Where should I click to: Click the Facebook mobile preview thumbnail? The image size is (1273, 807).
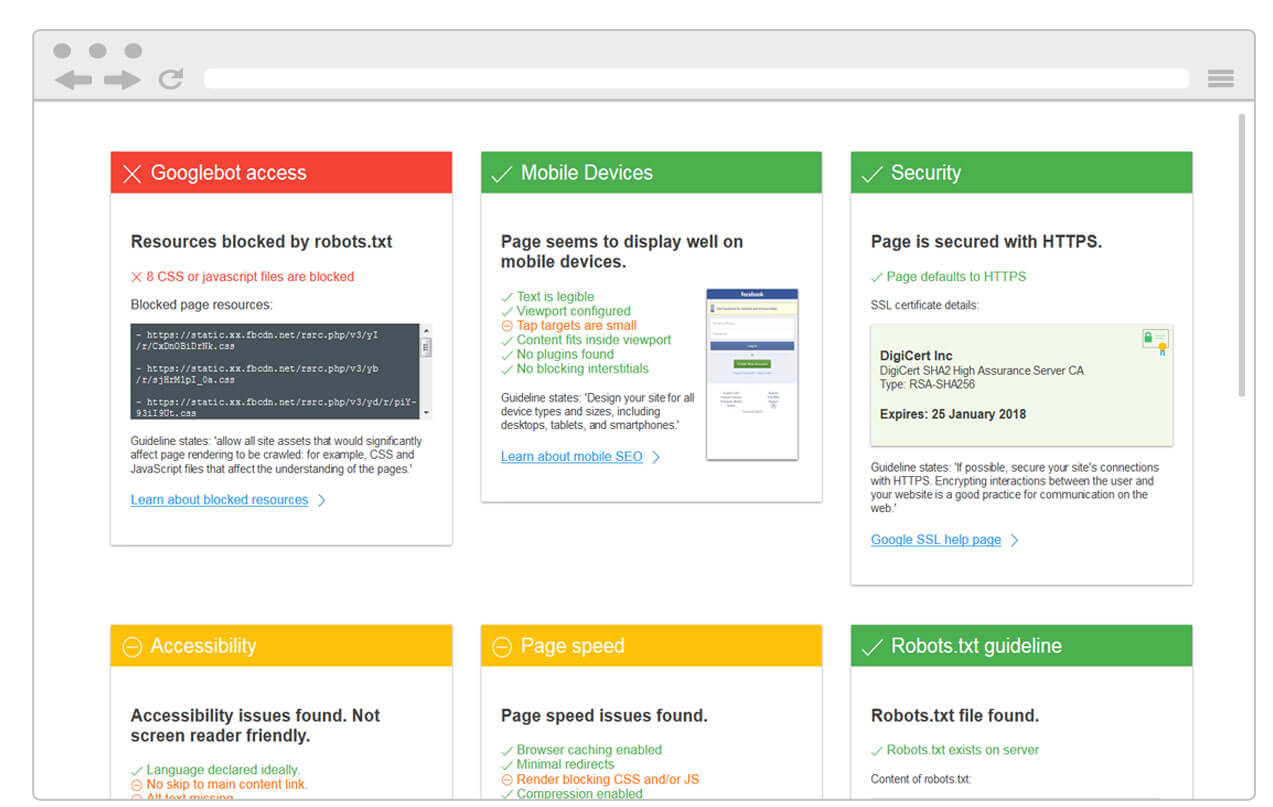752,374
